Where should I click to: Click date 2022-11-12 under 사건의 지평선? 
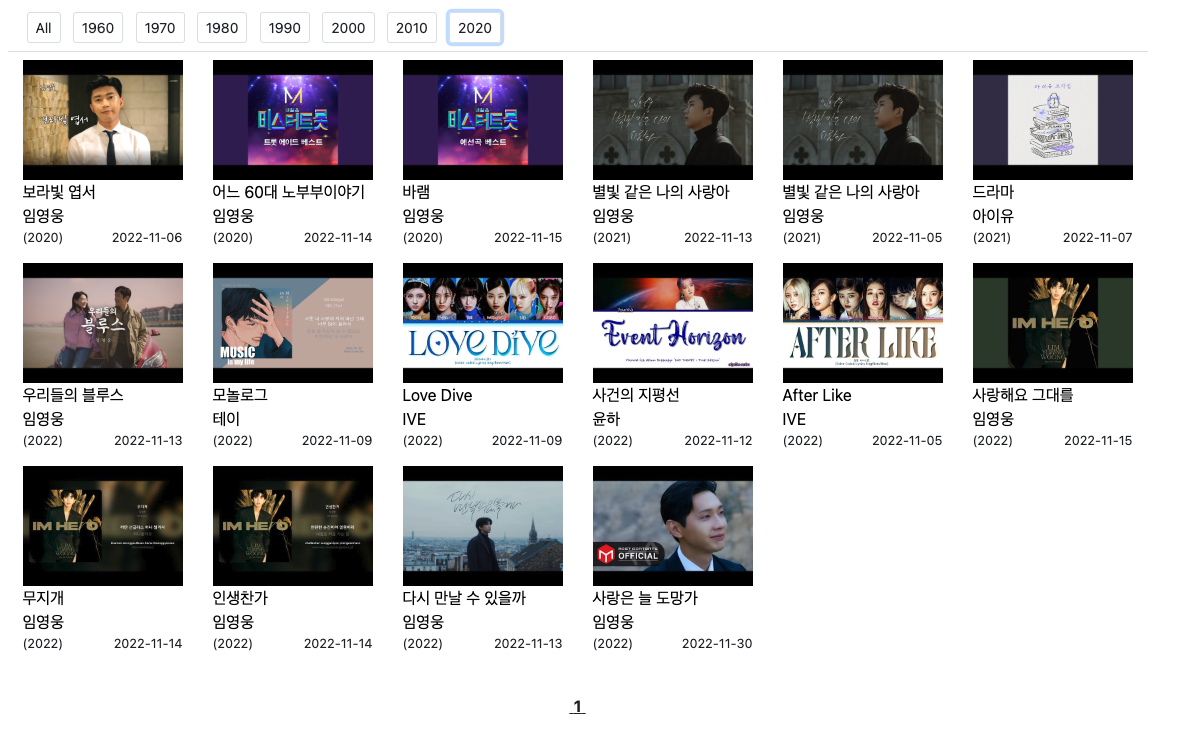(718, 441)
